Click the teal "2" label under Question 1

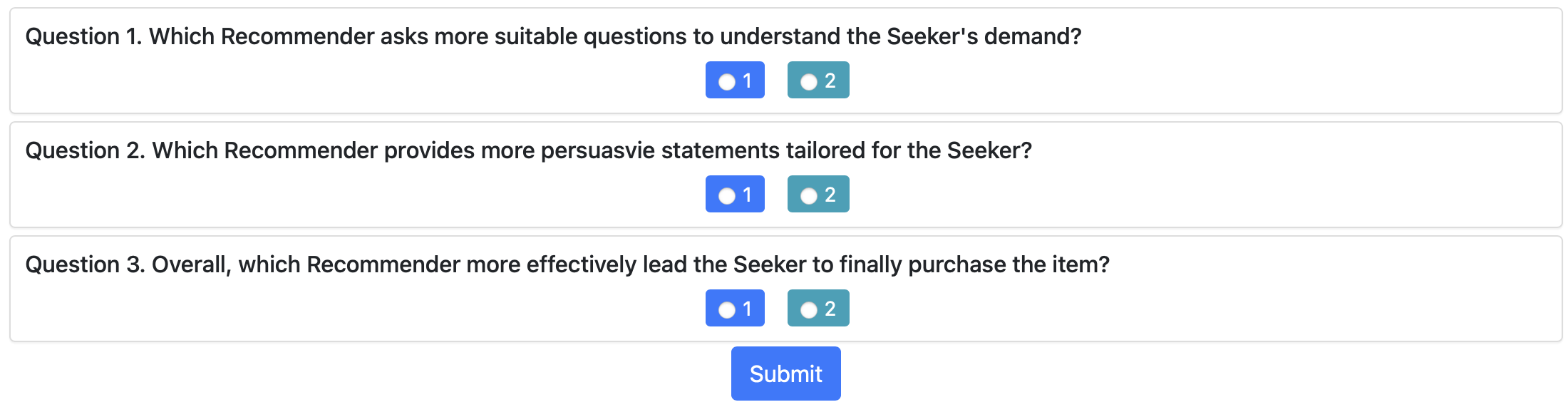(830, 81)
